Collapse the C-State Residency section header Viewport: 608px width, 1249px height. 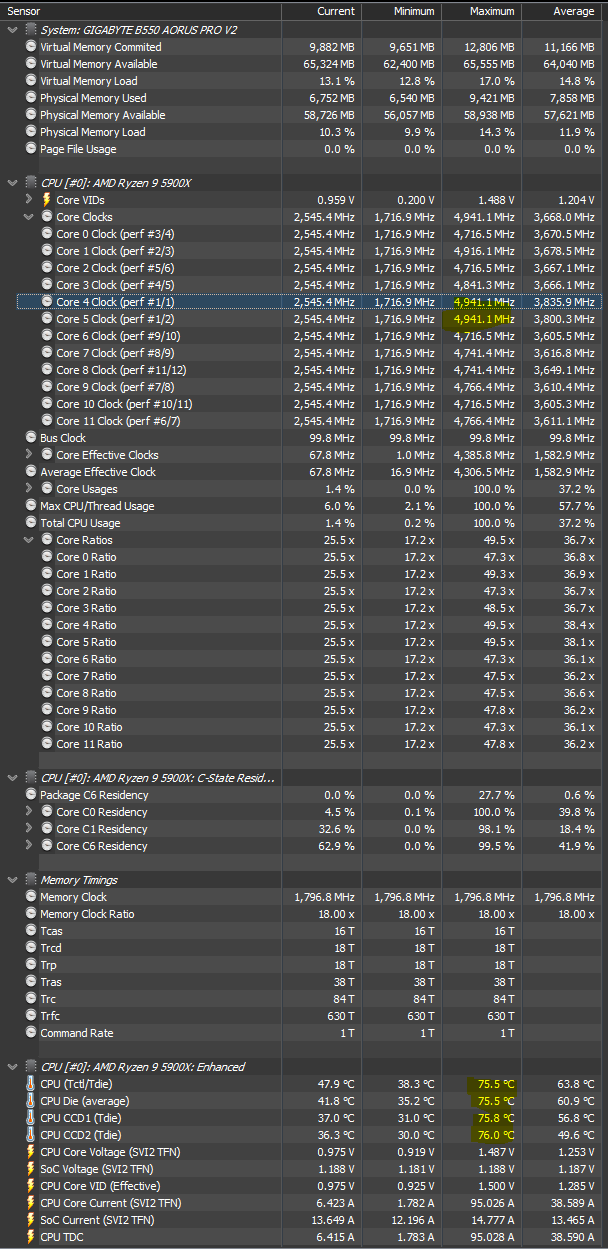click(12, 778)
